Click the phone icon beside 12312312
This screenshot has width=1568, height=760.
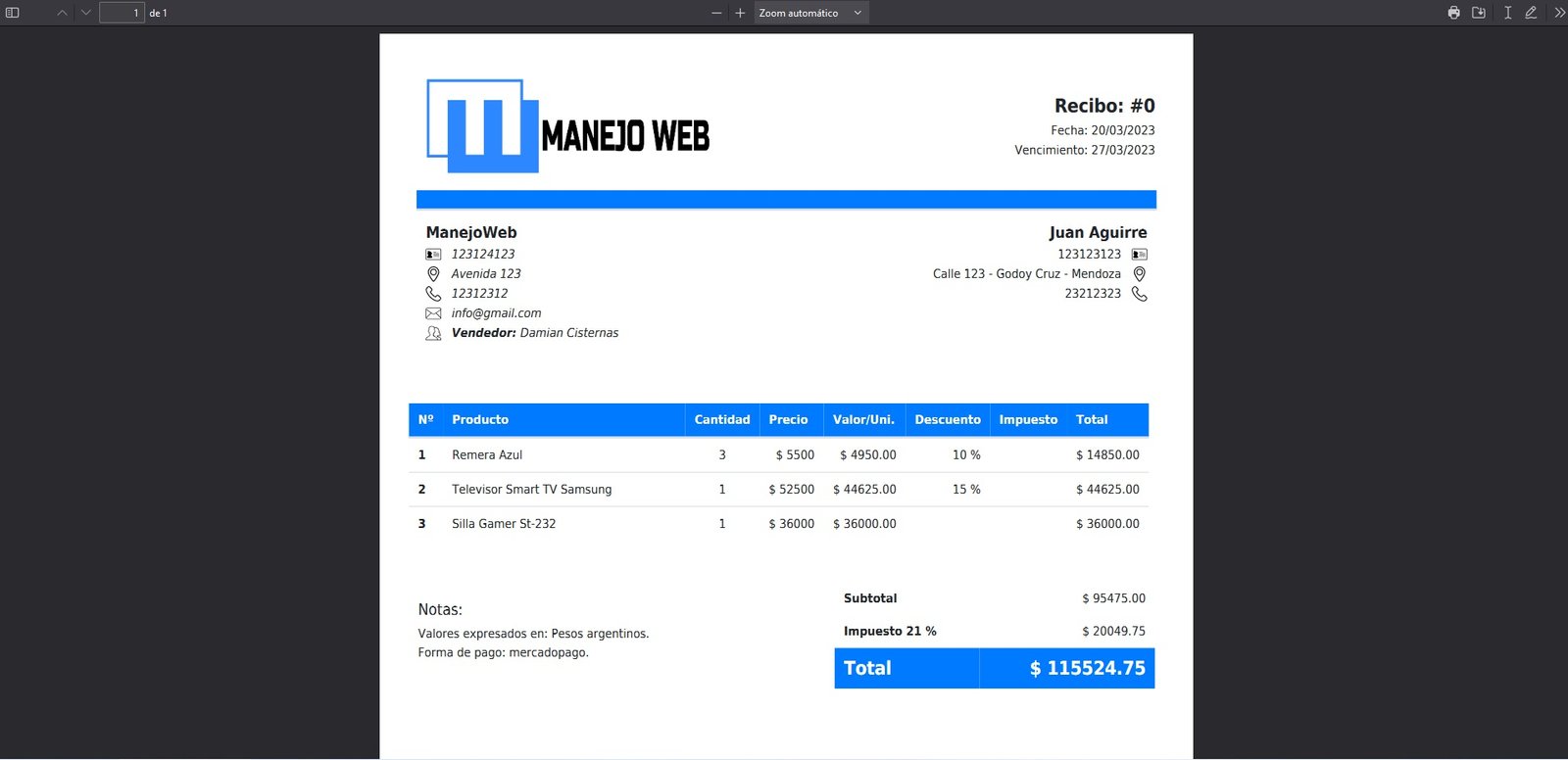coord(433,294)
